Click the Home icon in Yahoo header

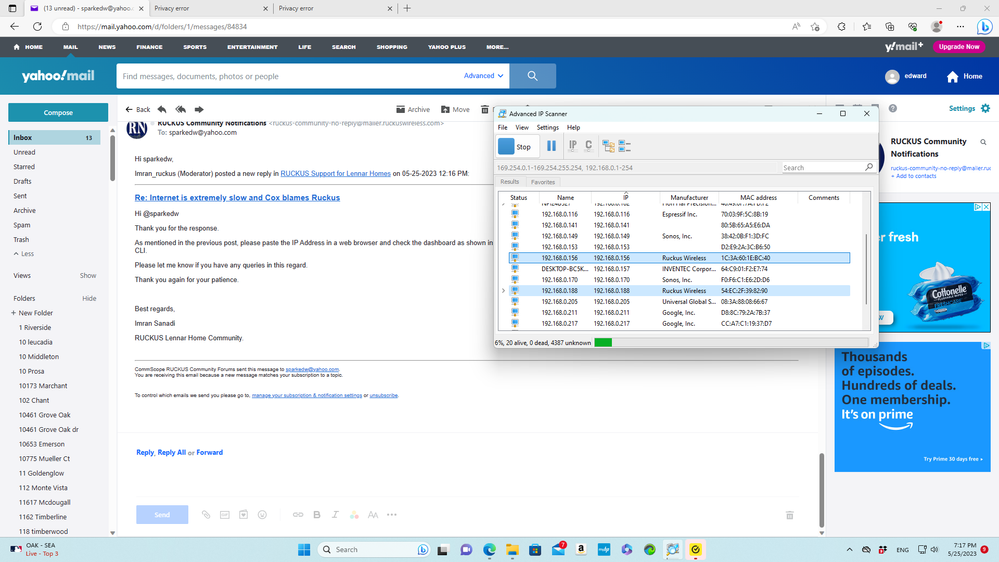pos(952,76)
